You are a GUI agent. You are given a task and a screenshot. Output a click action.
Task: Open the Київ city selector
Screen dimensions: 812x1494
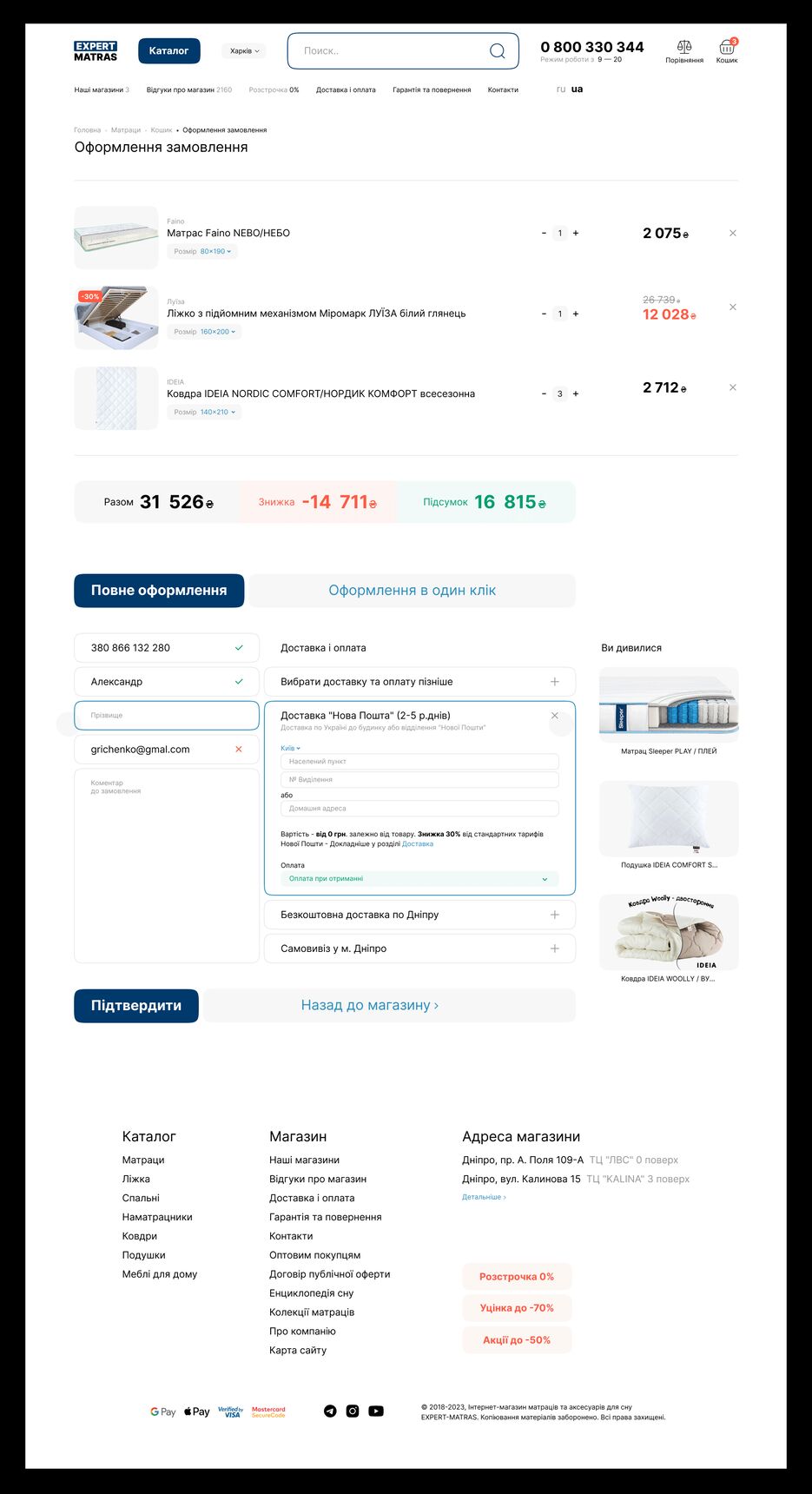(290, 748)
